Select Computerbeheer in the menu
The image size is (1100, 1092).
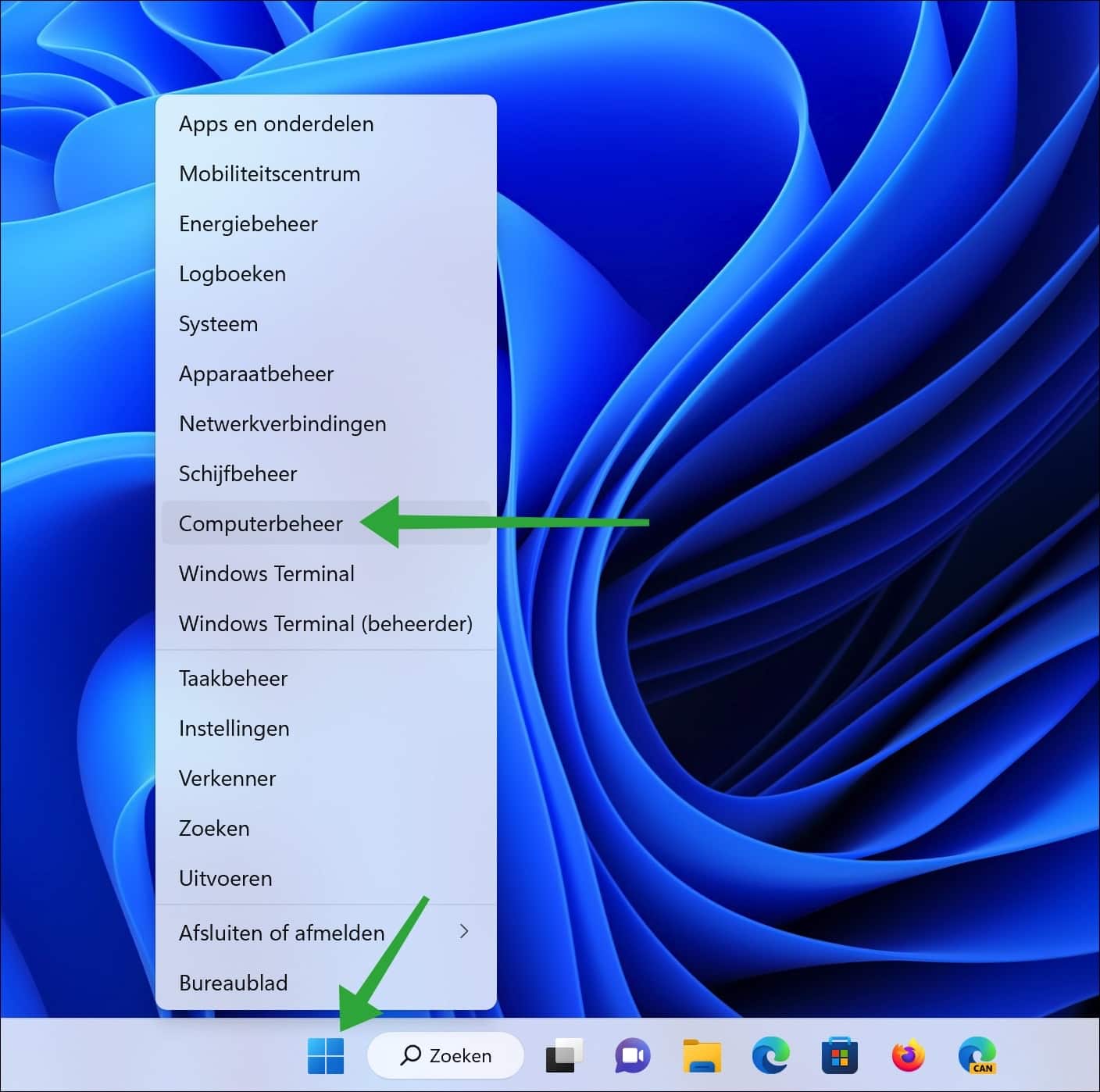coord(326,523)
